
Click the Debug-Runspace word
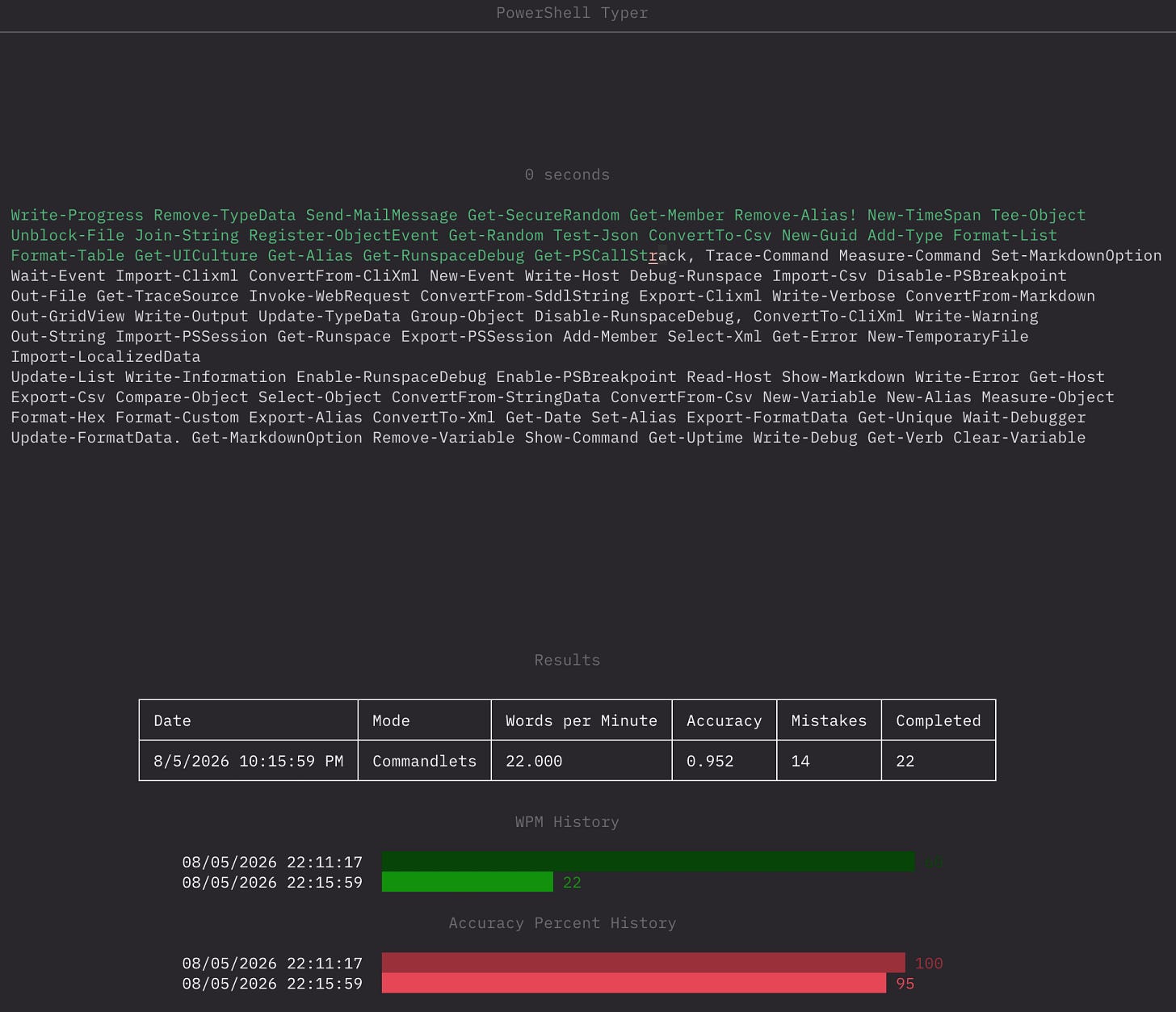click(x=695, y=276)
